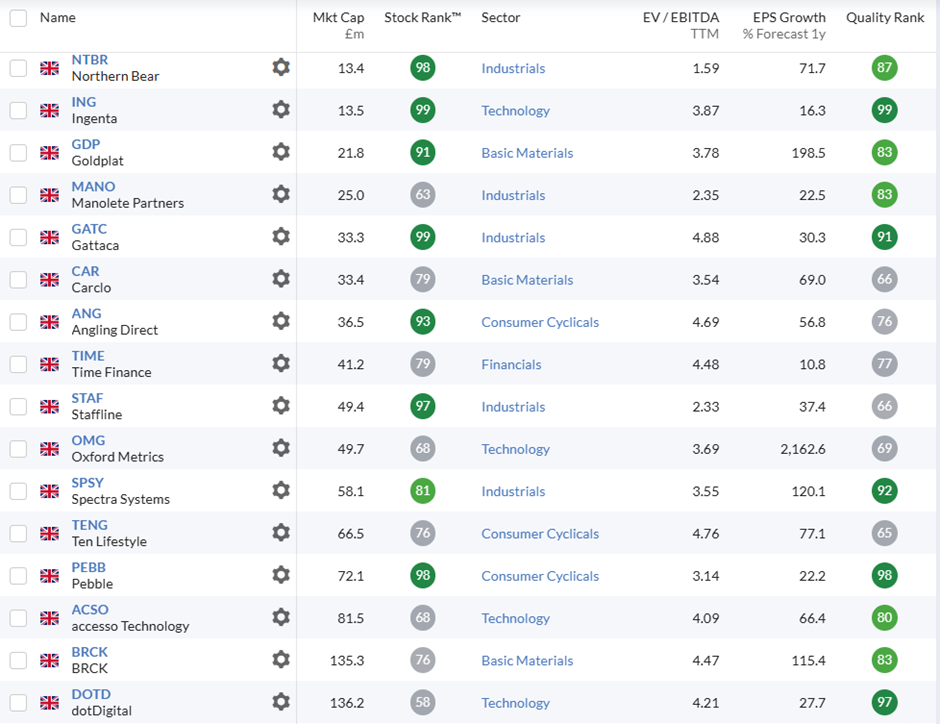Click the Quality Rank column header
940x724 pixels.
(x=885, y=17)
